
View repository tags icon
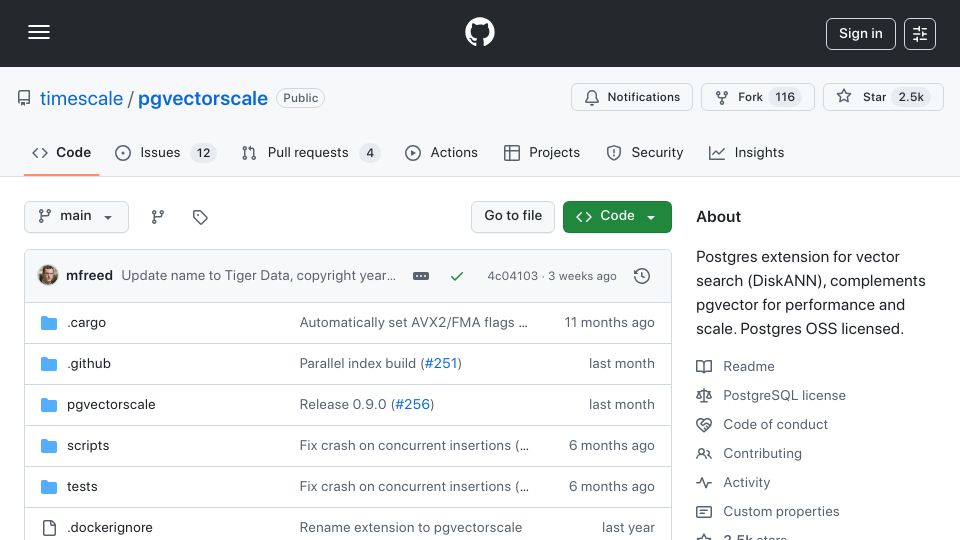coord(200,217)
